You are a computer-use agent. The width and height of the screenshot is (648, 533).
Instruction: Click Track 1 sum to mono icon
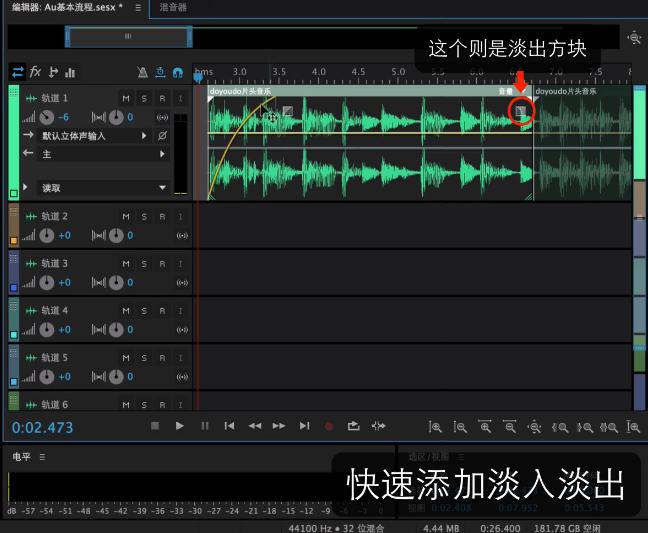pyautogui.click(x=162, y=117)
